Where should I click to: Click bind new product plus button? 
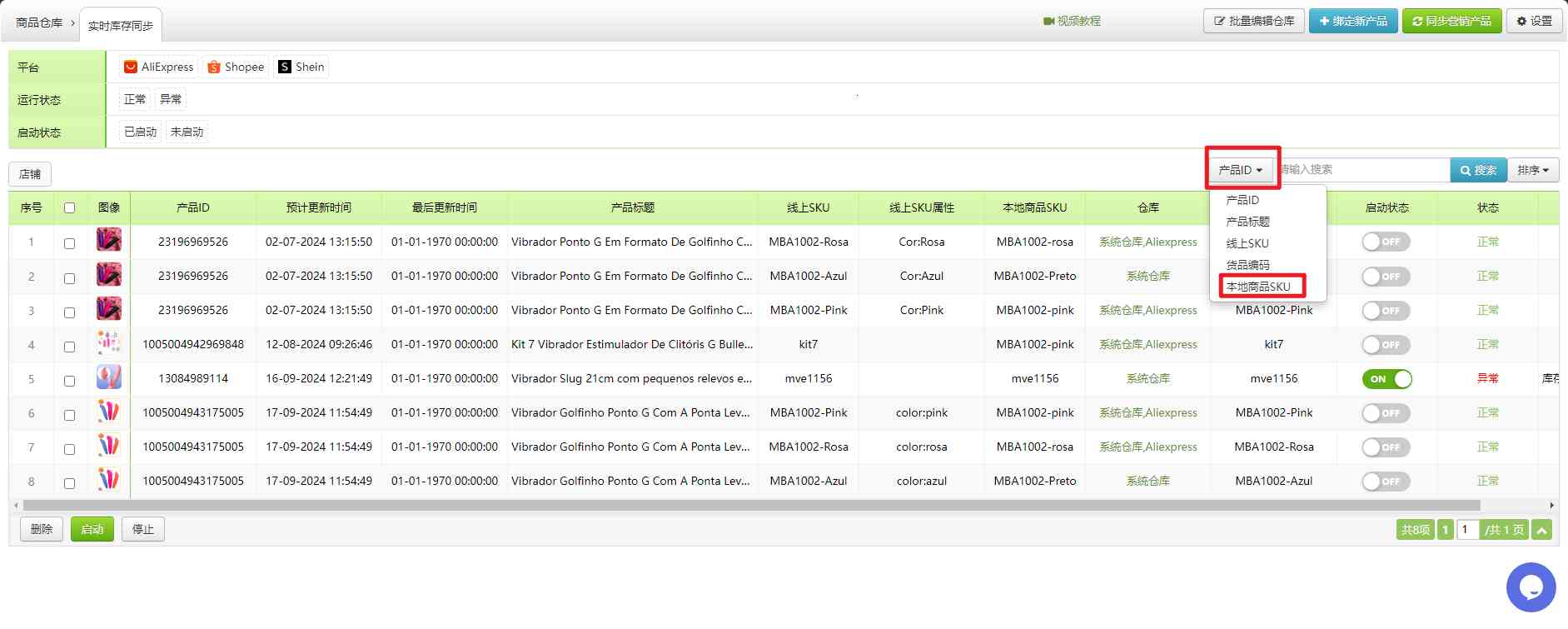(1352, 21)
